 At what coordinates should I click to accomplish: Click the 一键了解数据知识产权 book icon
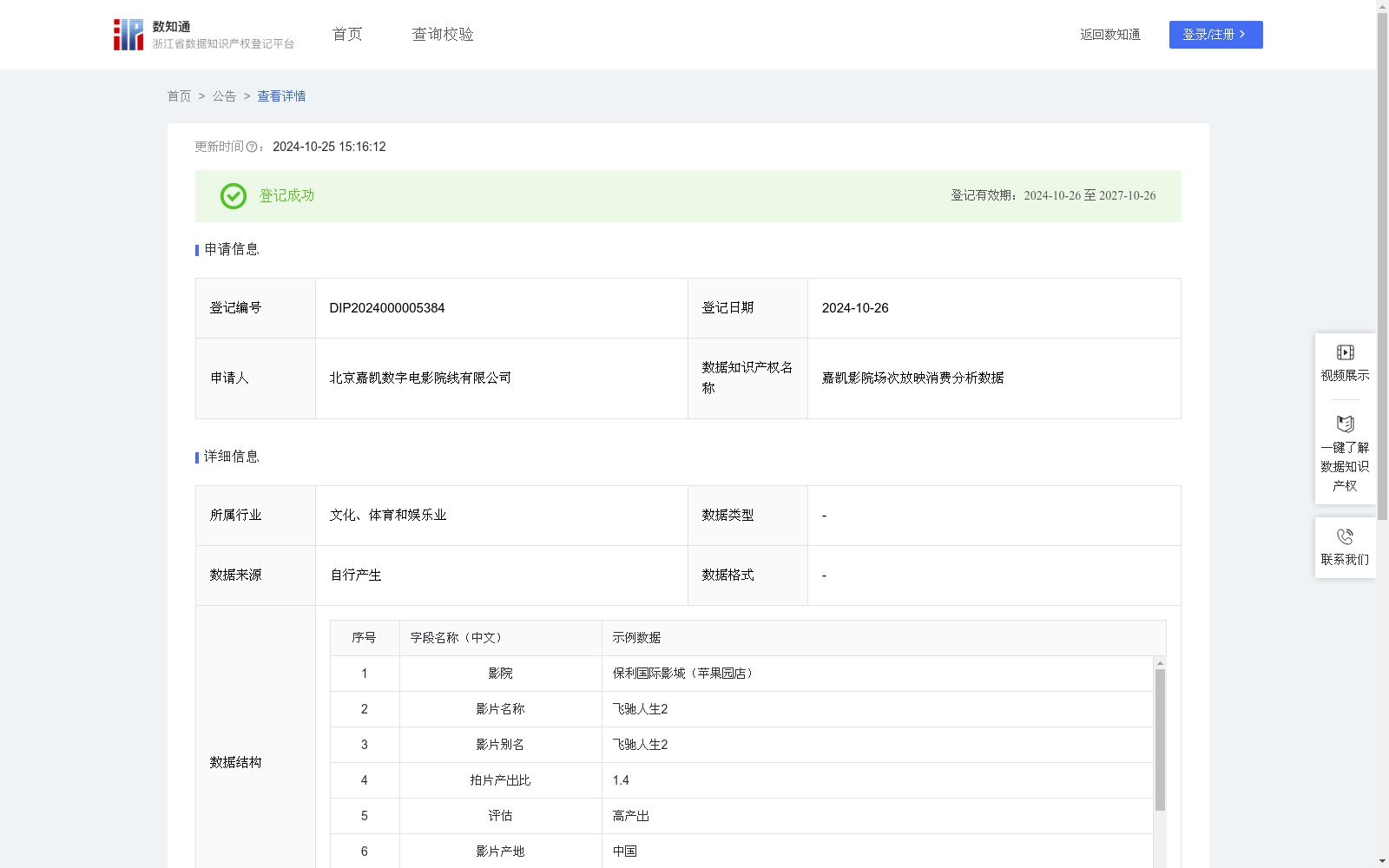click(x=1345, y=424)
